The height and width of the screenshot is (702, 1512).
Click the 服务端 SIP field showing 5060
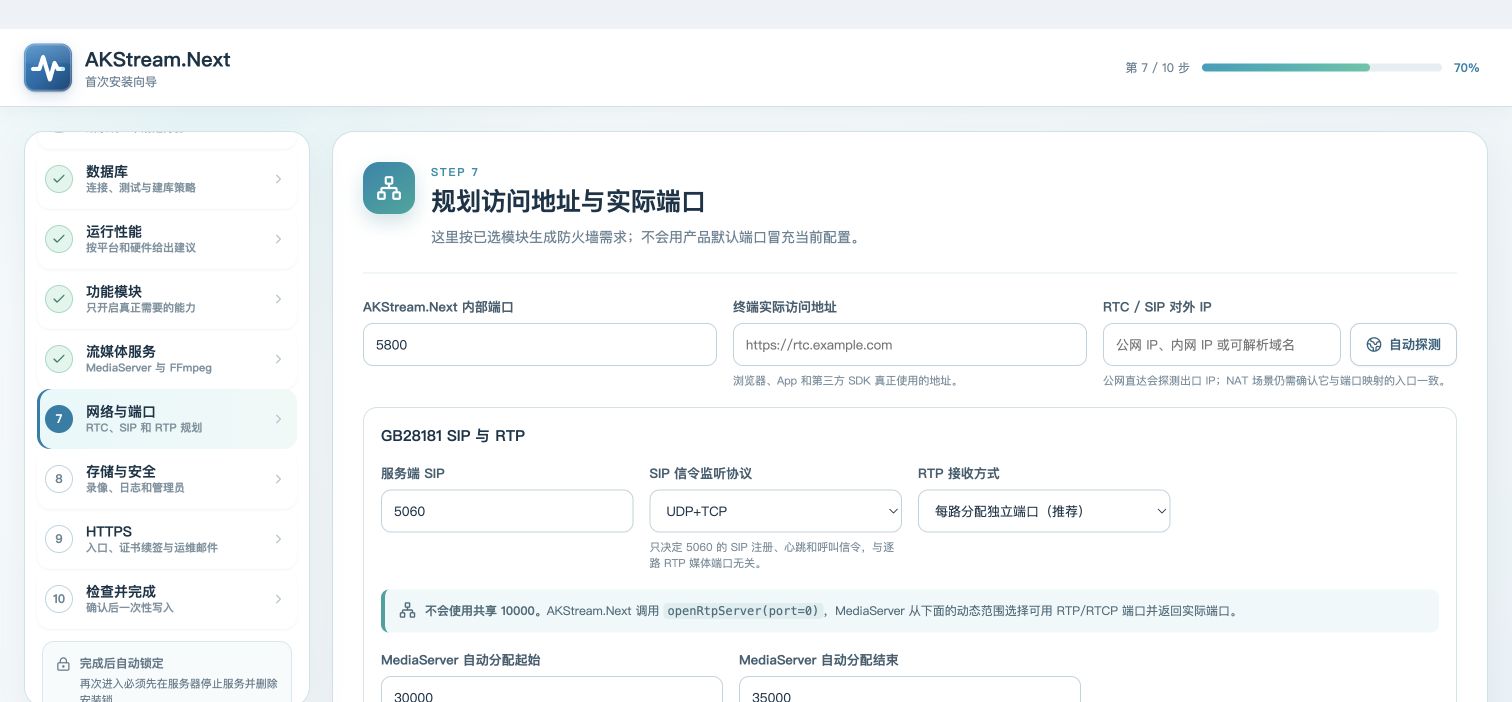coord(507,511)
